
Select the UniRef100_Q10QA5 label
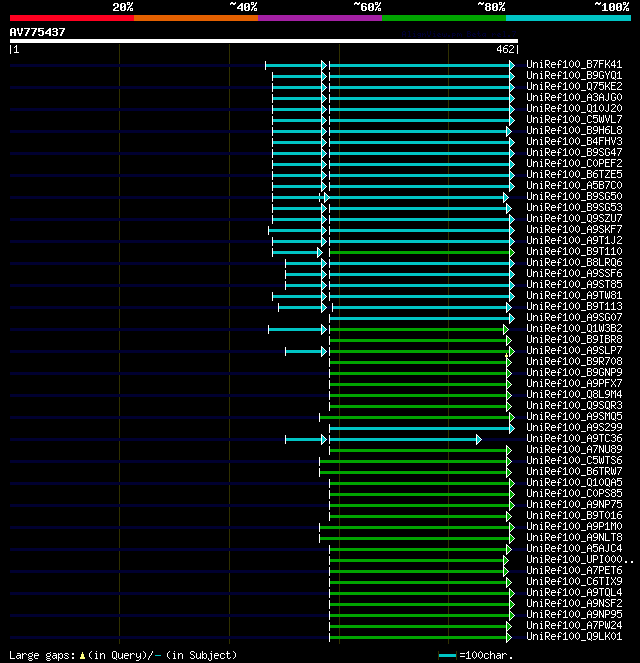574,482
